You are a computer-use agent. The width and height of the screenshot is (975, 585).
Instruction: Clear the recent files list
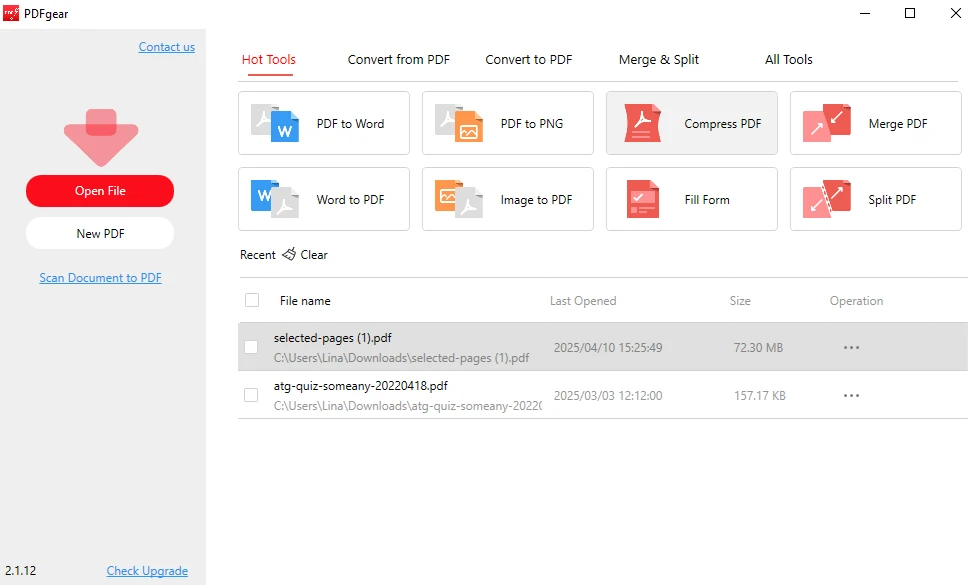click(x=313, y=254)
